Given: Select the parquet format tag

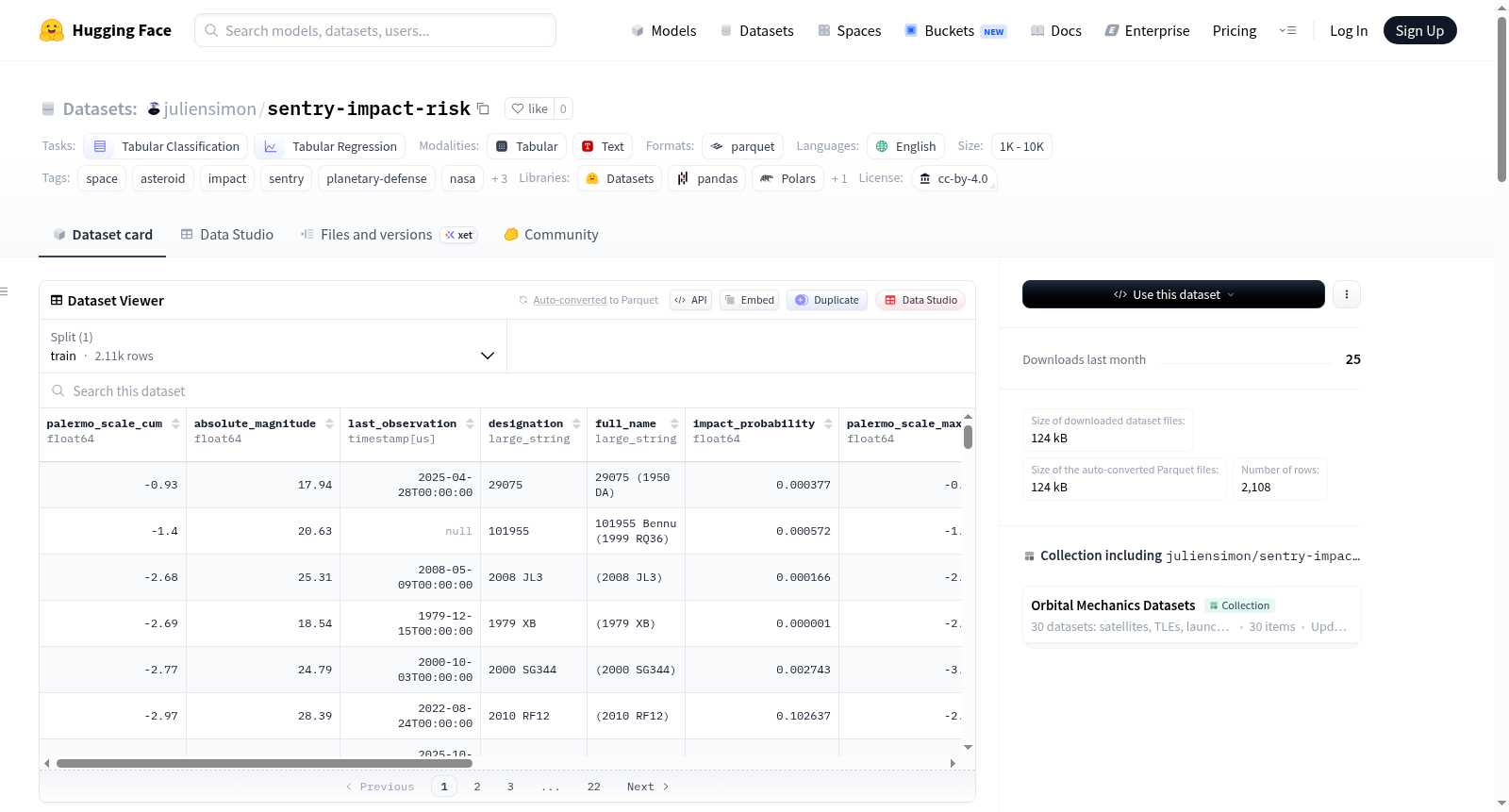Looking at the screenshot, I should point(743,146).
